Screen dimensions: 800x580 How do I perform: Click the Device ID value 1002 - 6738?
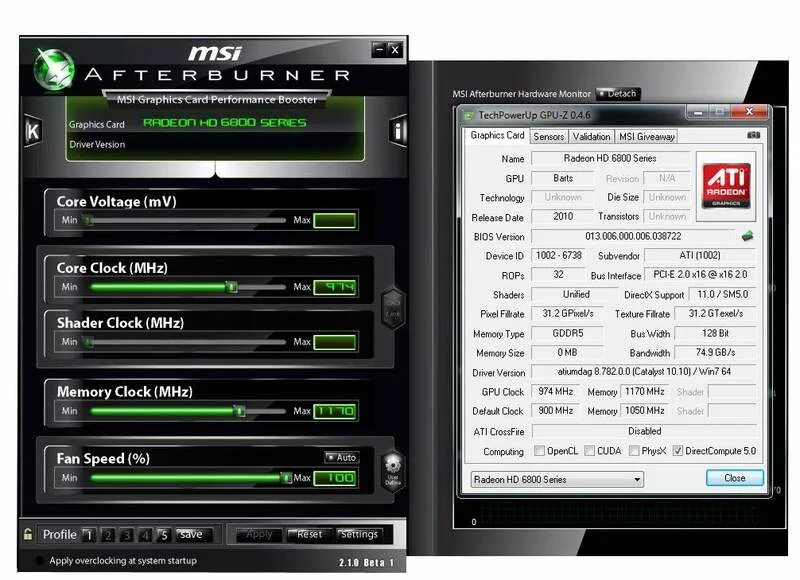pyautogui.click(x=559, y=256)
